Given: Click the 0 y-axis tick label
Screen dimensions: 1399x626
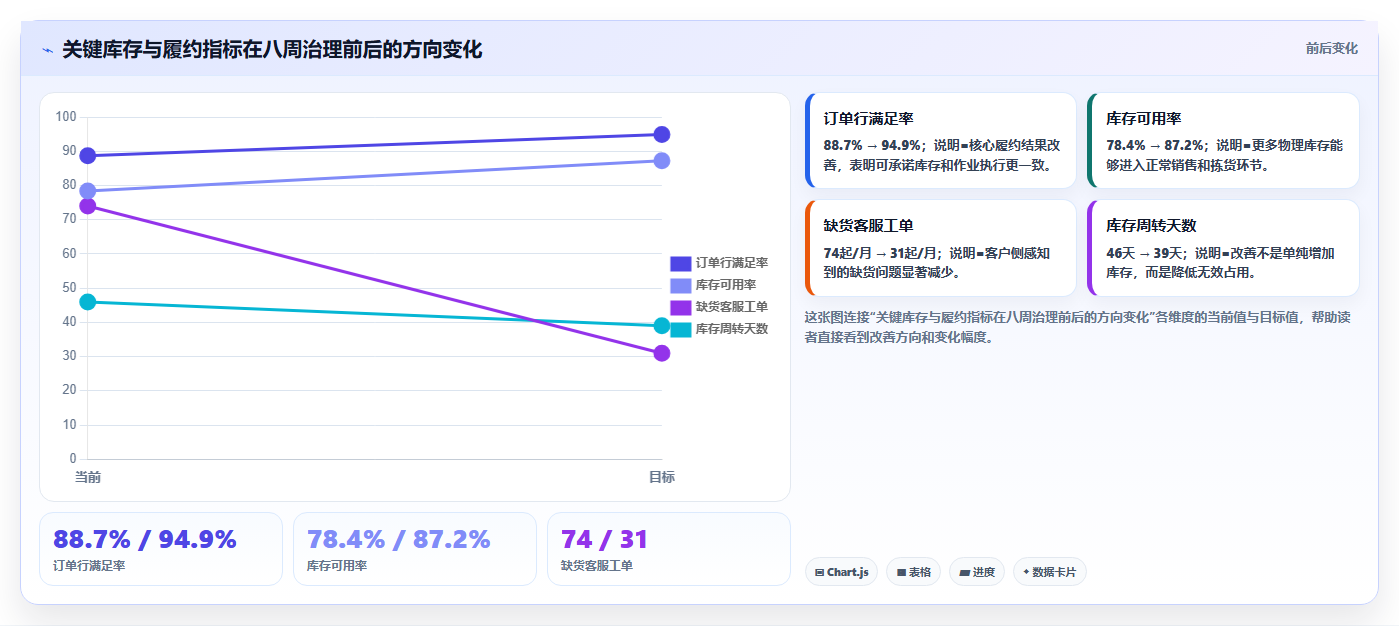Looking at the screenshot, I should pos(73,459).
